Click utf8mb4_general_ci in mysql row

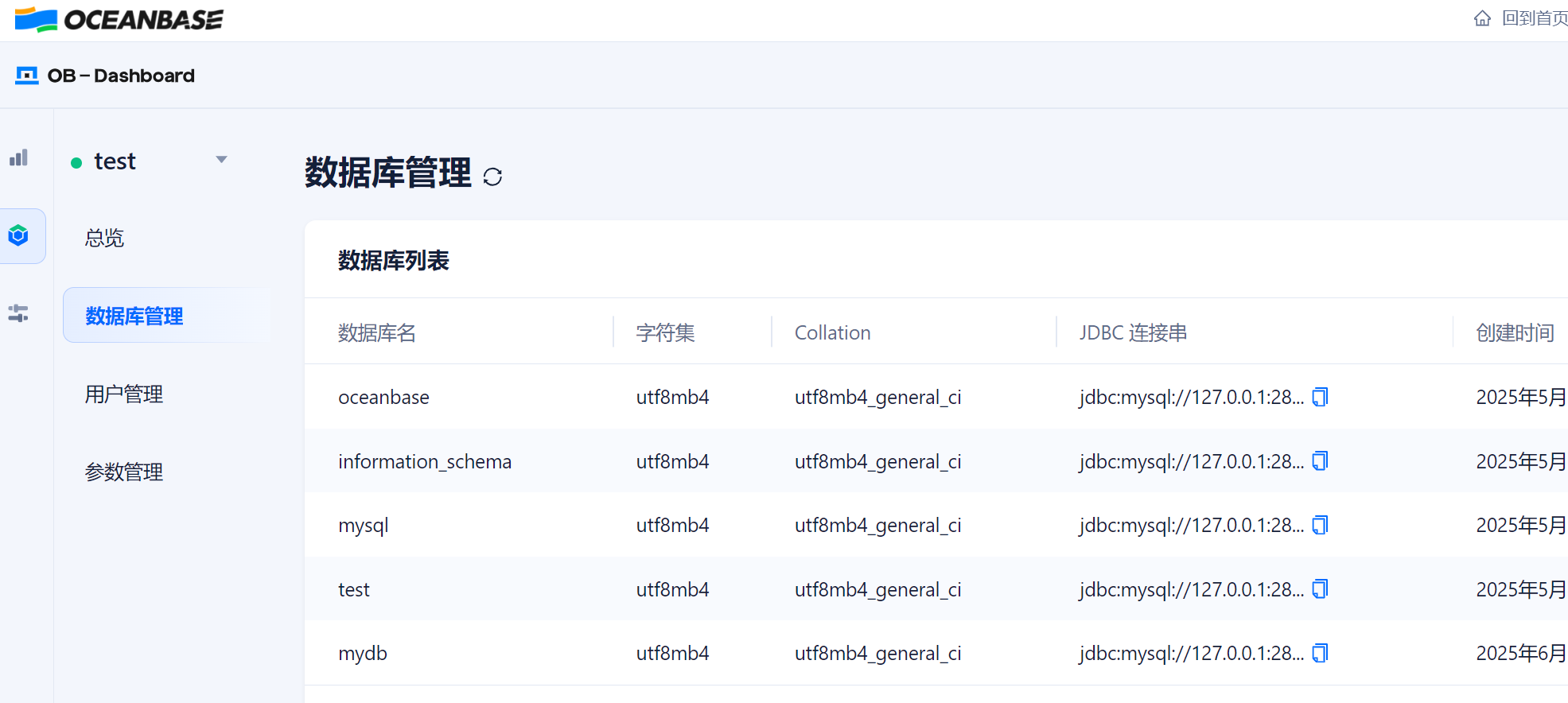coord(877,525)
